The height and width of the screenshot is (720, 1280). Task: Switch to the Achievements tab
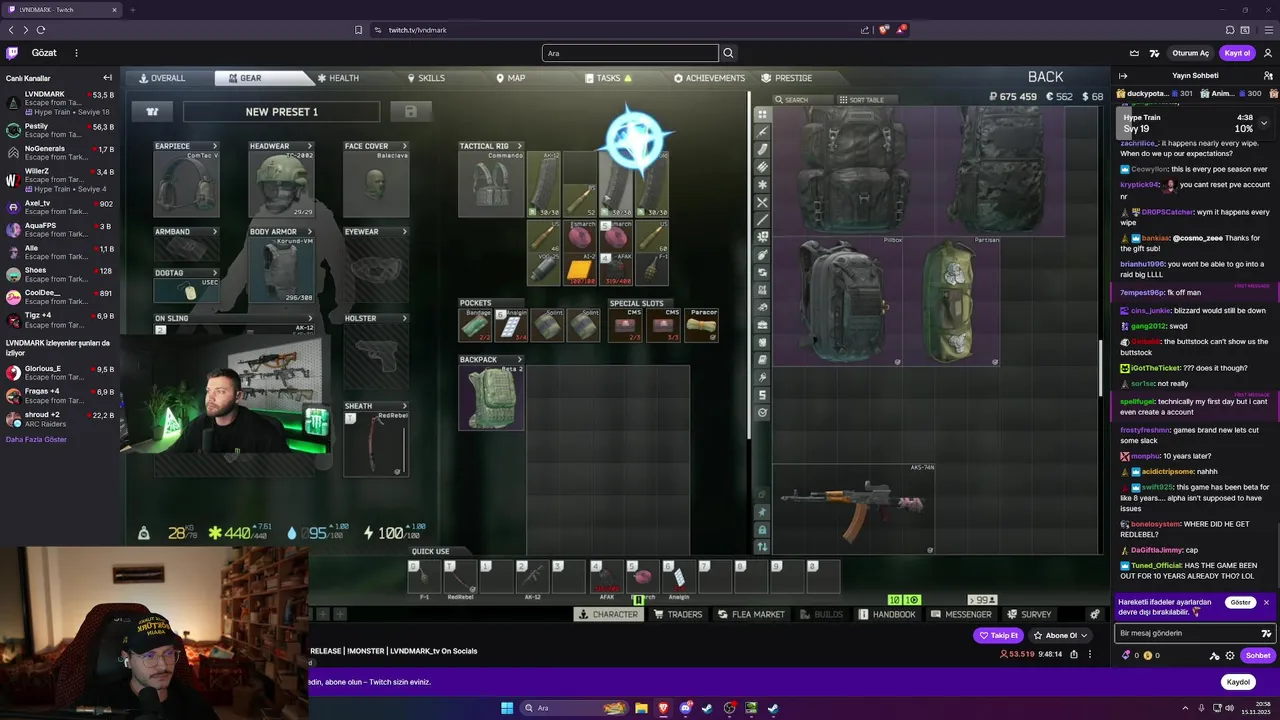tap(709, 78)
